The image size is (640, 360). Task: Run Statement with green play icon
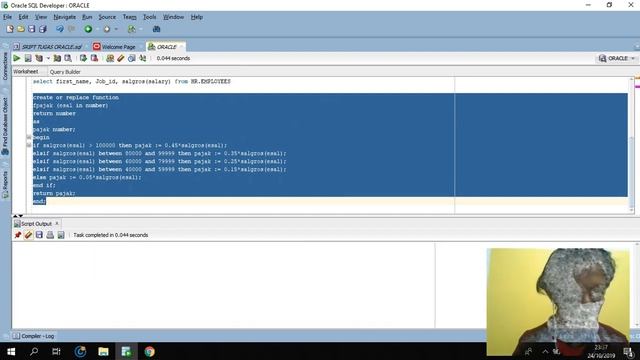pyautogui.click(x=17, y=58)
